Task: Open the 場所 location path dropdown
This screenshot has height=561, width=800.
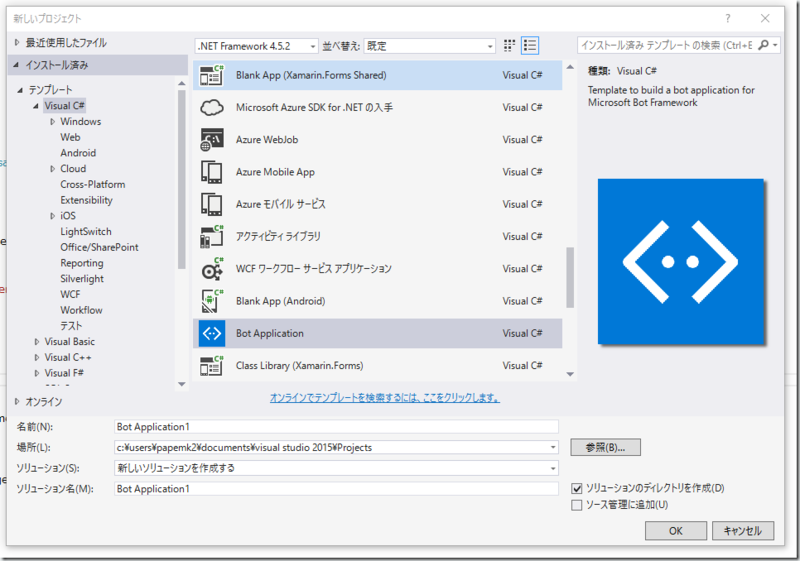Action: [x=553, y=448]
